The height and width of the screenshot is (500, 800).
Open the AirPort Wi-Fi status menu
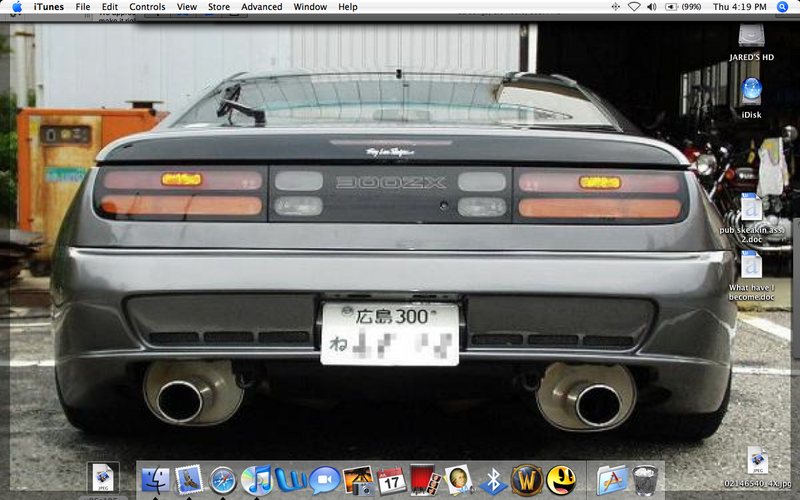coord(633,7)
